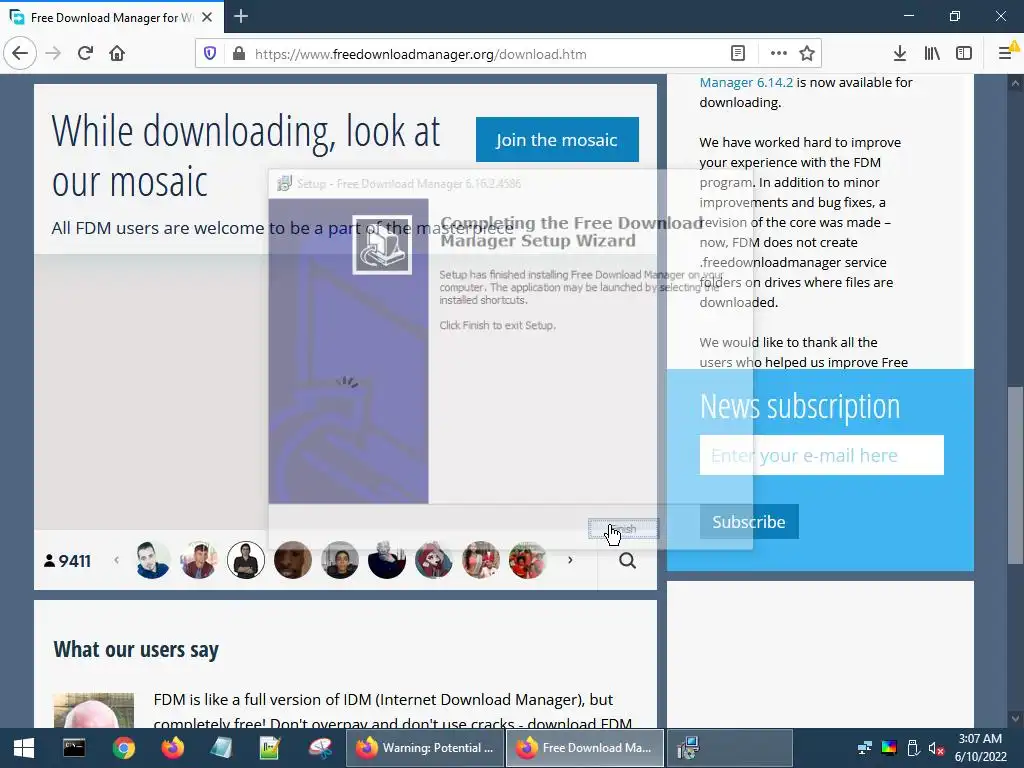The width and height of the screenshot is (1024, 768).
Task: Go back with the Firefox back arrow
Action: [x=20, y=54]
